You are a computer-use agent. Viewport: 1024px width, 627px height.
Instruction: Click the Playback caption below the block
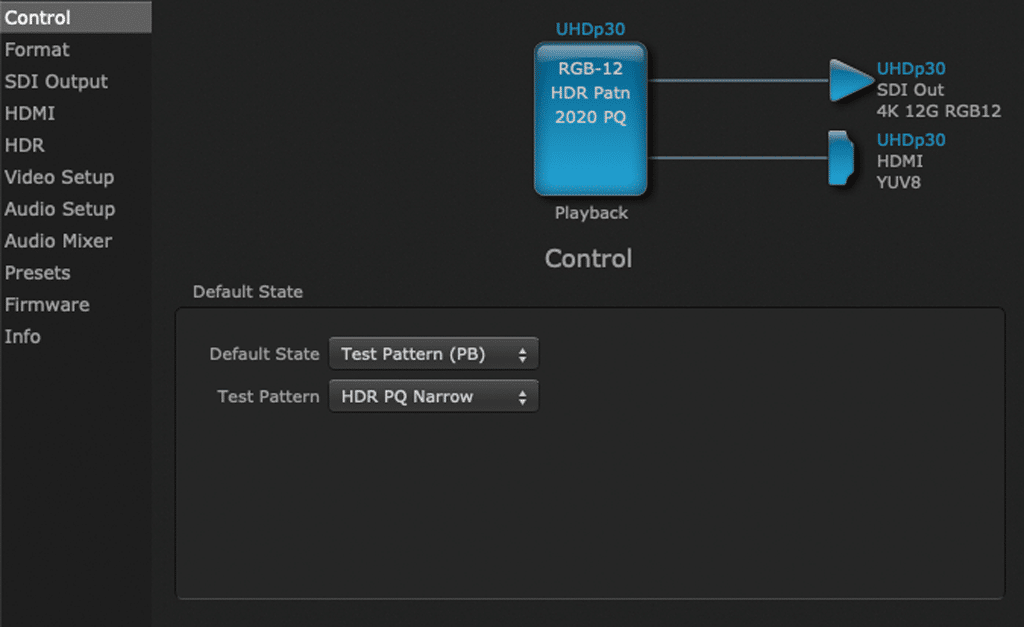click(591, 213)
